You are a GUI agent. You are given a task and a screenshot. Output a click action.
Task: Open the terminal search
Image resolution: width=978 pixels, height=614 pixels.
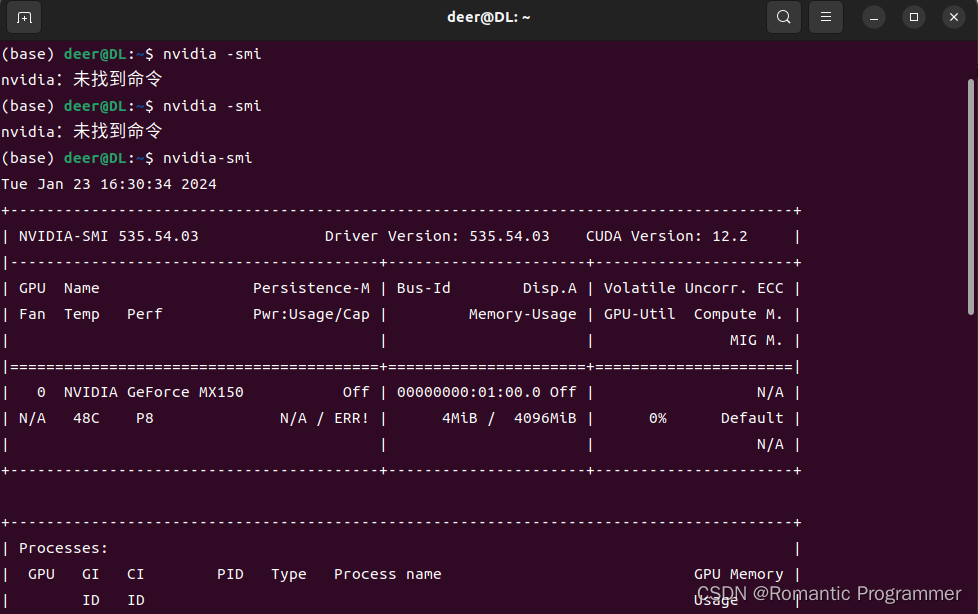point(783,17)
